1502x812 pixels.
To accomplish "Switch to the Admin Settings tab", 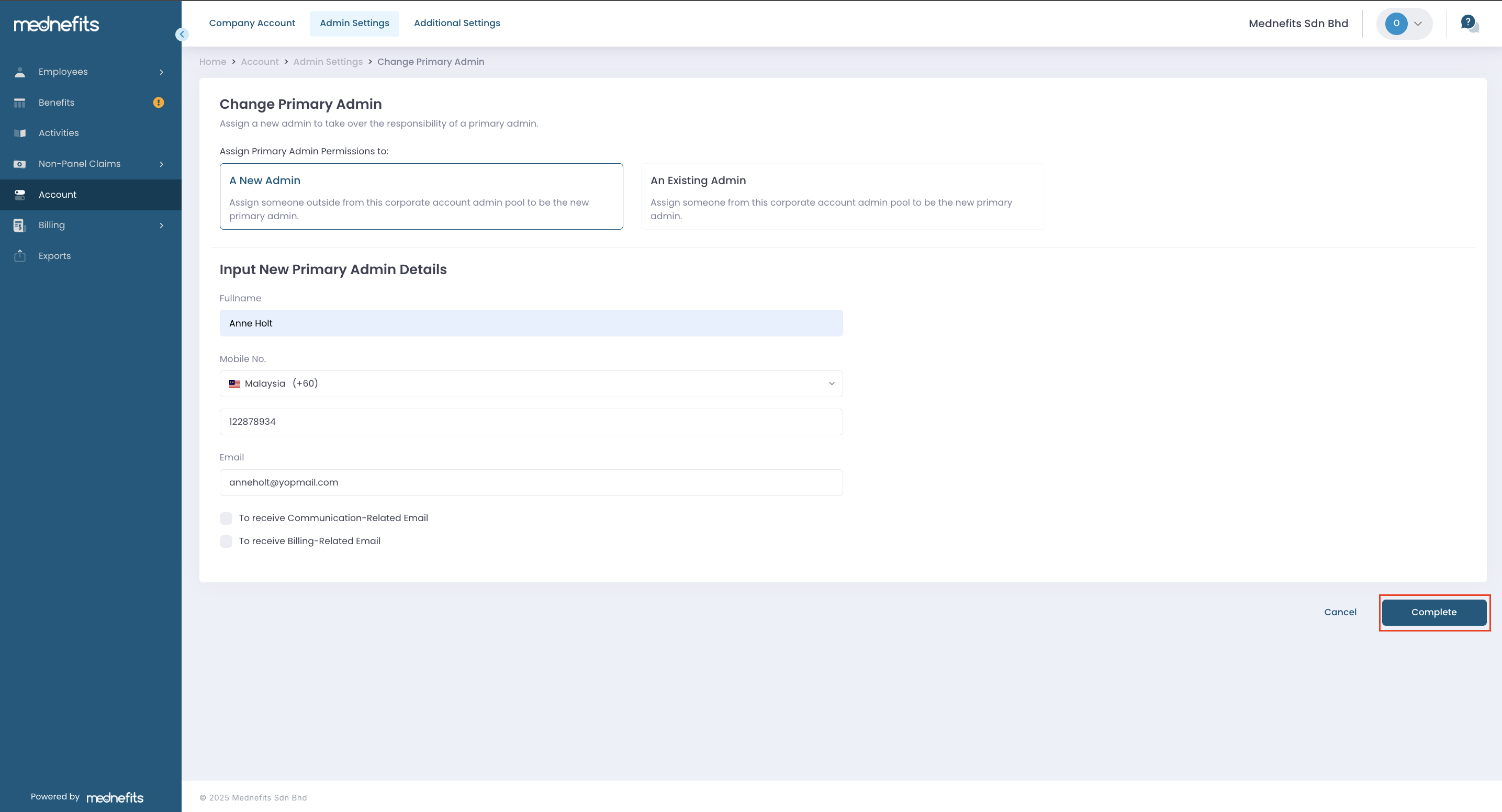I will [x=354, y=24].
